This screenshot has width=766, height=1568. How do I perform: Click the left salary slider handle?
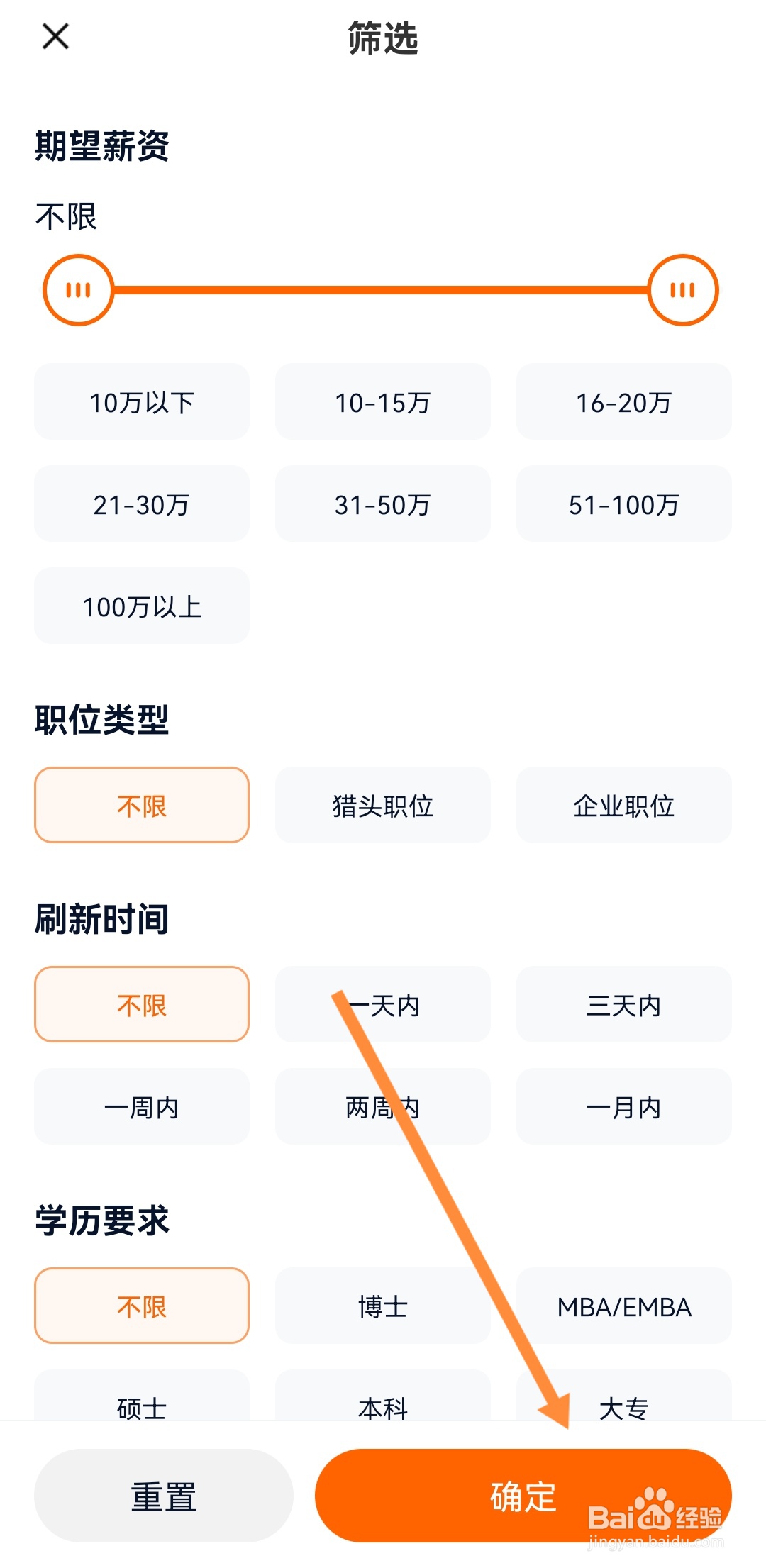(x=78, y=290)
